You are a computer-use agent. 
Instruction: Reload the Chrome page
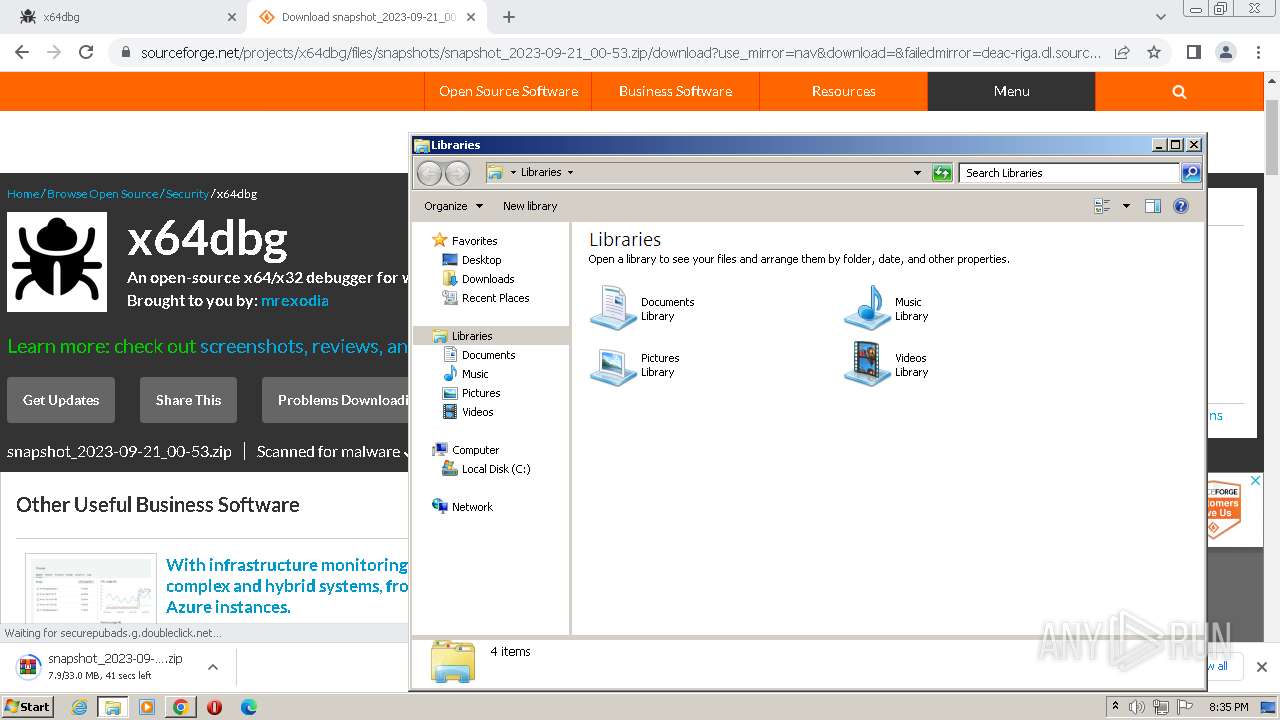tap(86, 52)
